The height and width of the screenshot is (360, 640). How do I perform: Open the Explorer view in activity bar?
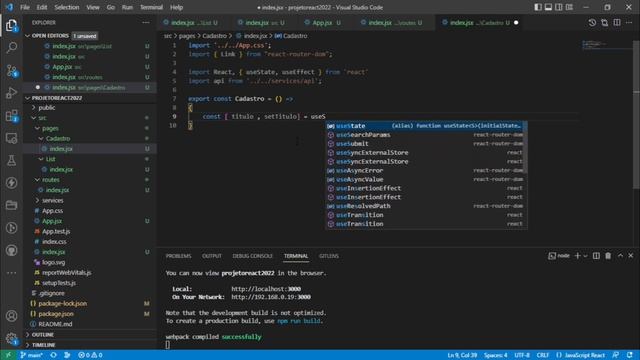11,25
